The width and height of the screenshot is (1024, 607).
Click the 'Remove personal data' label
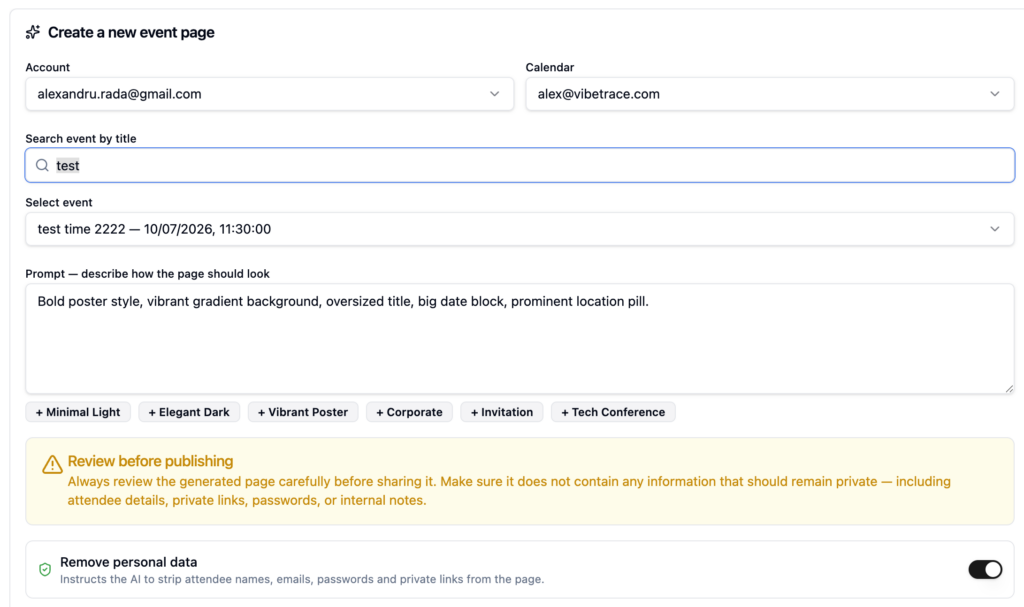(129, 562)
